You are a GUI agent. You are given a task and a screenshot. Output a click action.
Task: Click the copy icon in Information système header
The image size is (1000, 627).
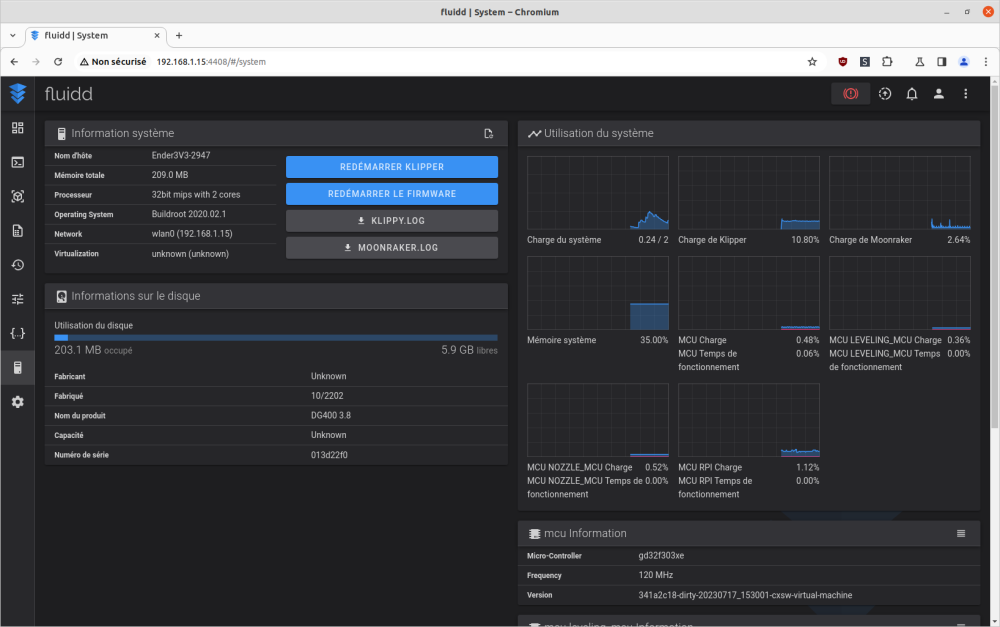coord(489,133)
